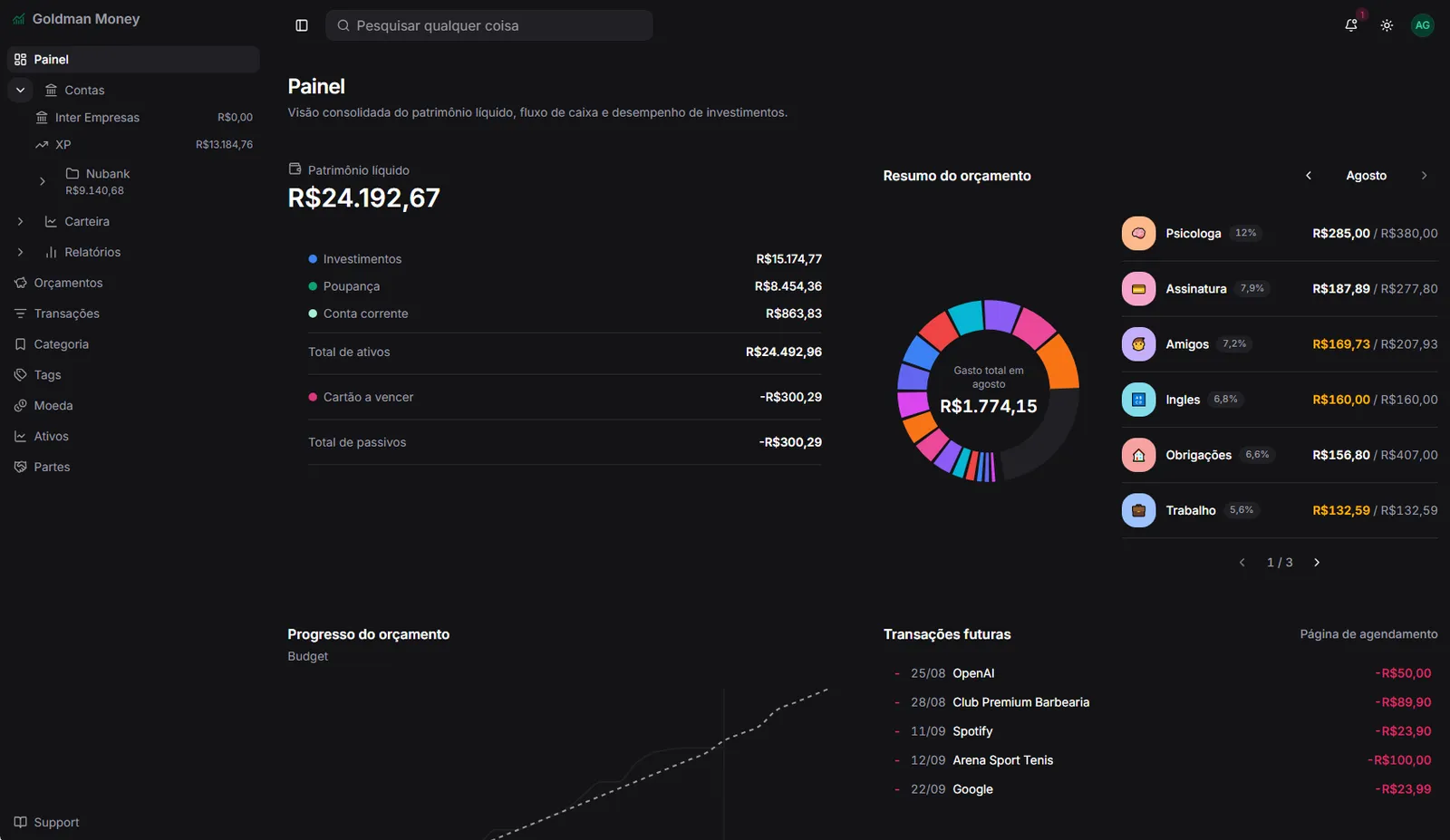Open Página de agendamento link
1450x840 pixels.
(1368, 634)
